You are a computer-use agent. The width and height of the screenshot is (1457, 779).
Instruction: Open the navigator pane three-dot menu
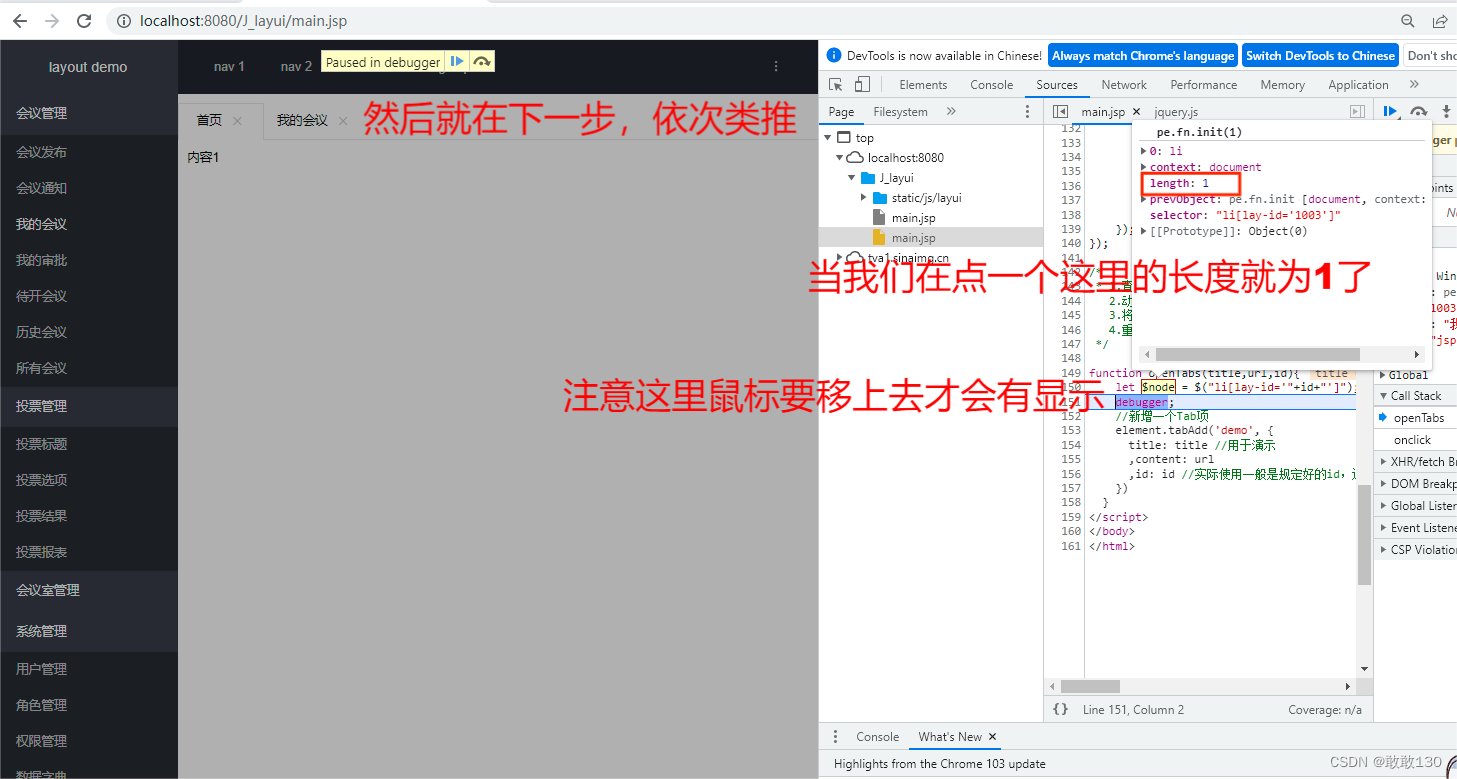click(x=1027, y=112)
